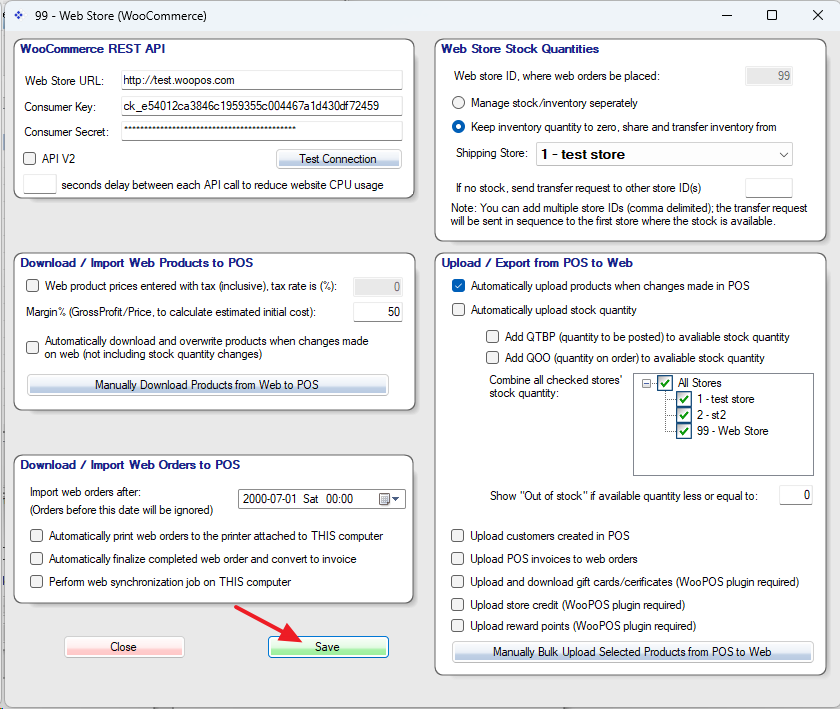Check Add QTBP to available stock quantity
This screenshot has height=709, width=840.
492,337
